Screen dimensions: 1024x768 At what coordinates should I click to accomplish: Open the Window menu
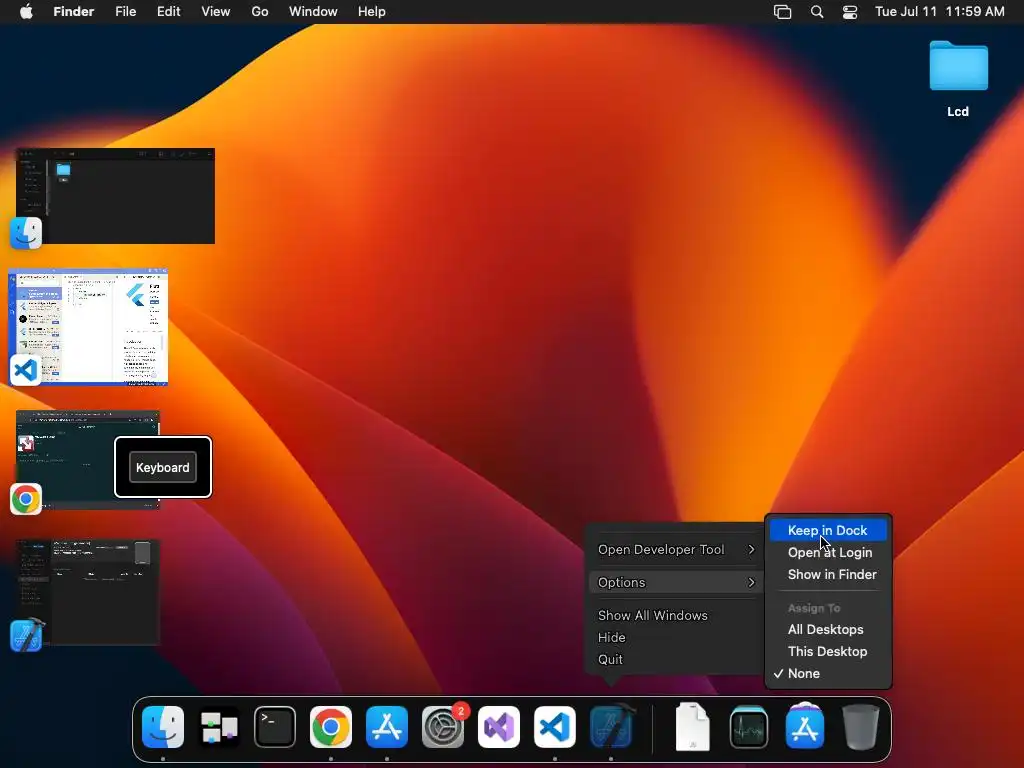pyautogui.click(x=313, y=12)
